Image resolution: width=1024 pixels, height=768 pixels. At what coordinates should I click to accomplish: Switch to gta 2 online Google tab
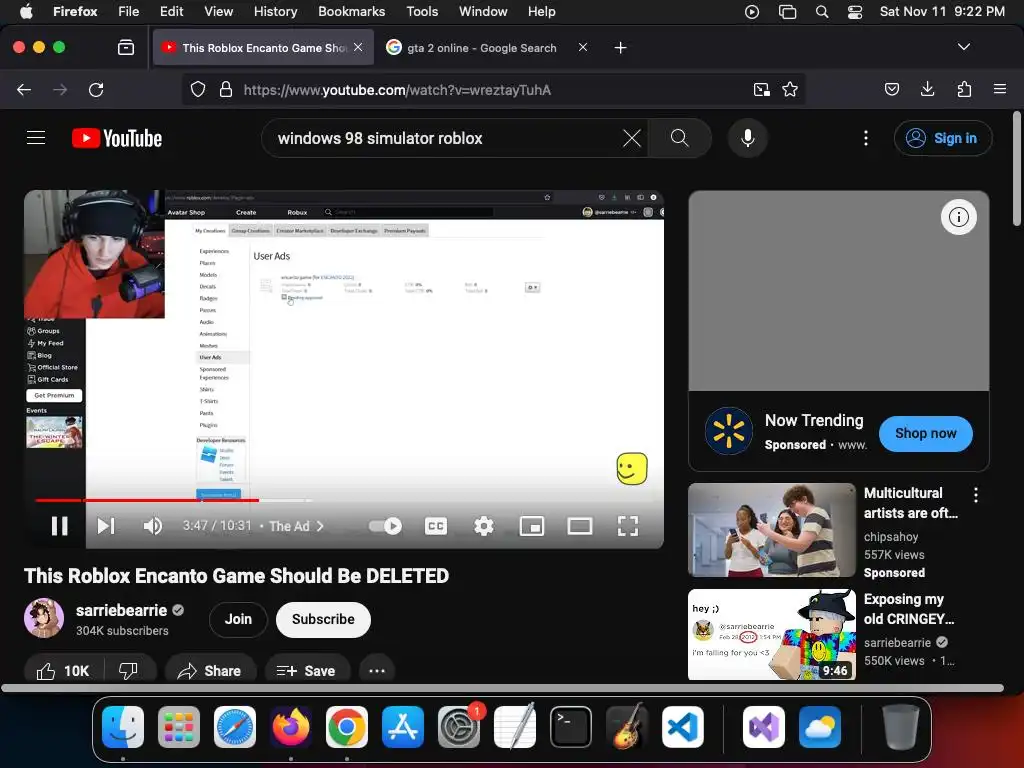tap(482, 48)
